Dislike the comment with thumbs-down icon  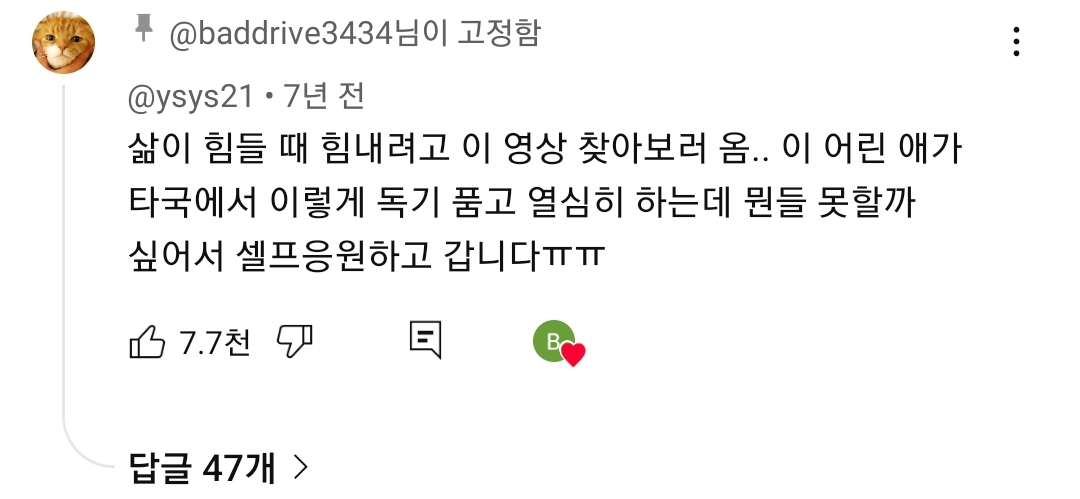(x=295, y=341)
